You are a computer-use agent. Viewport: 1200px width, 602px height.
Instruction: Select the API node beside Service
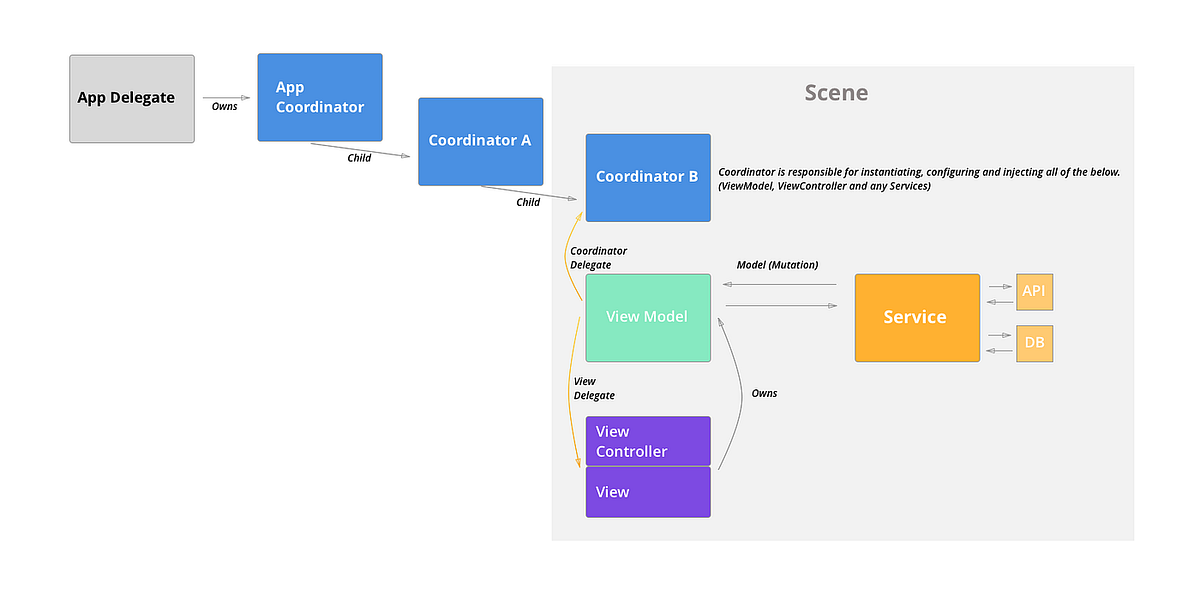click(x=1034, y=291)
